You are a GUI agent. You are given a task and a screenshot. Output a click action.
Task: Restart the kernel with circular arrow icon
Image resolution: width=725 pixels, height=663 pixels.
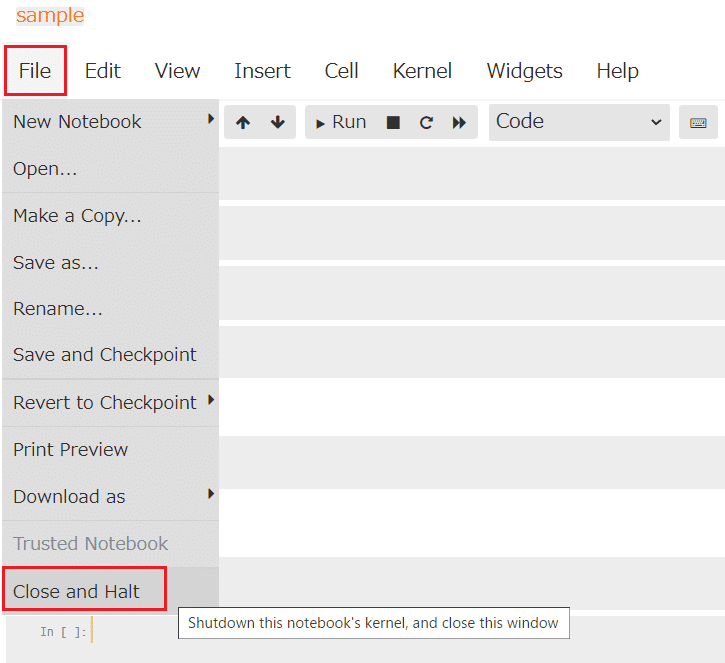tap(426, 123)
